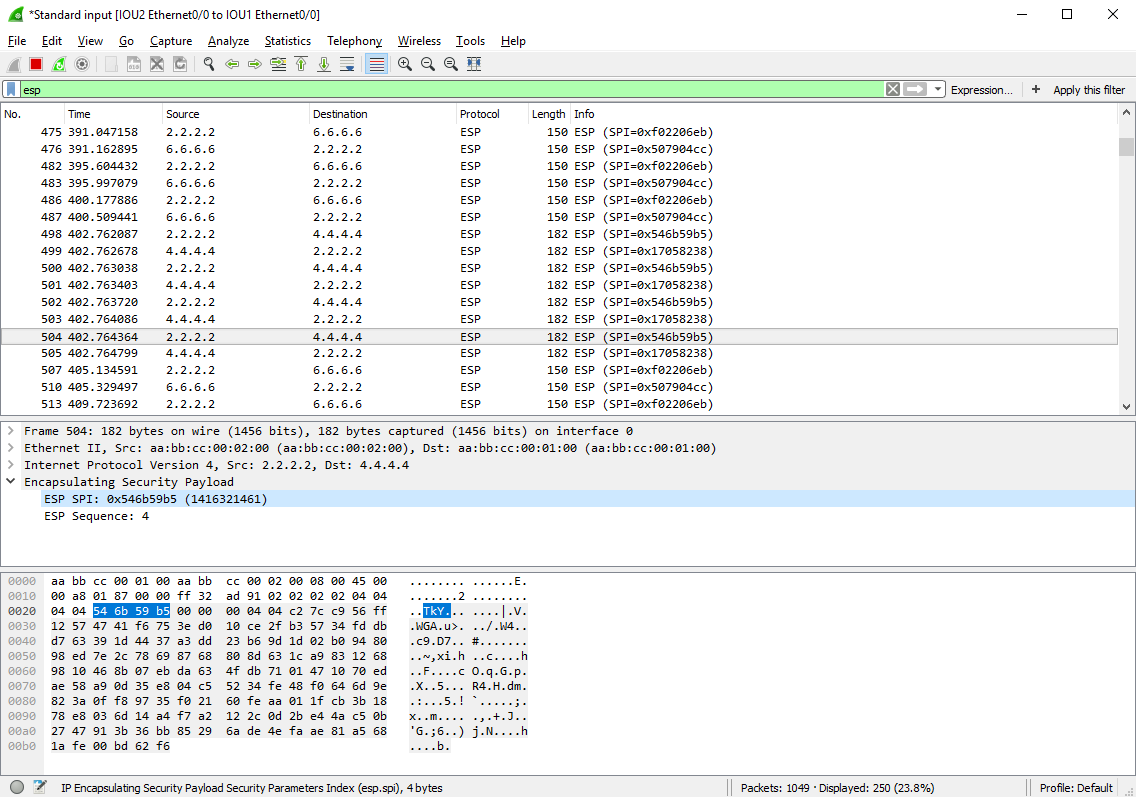
Task: Click Profile: Default in the status bar
Action: tap(1076, 788)
